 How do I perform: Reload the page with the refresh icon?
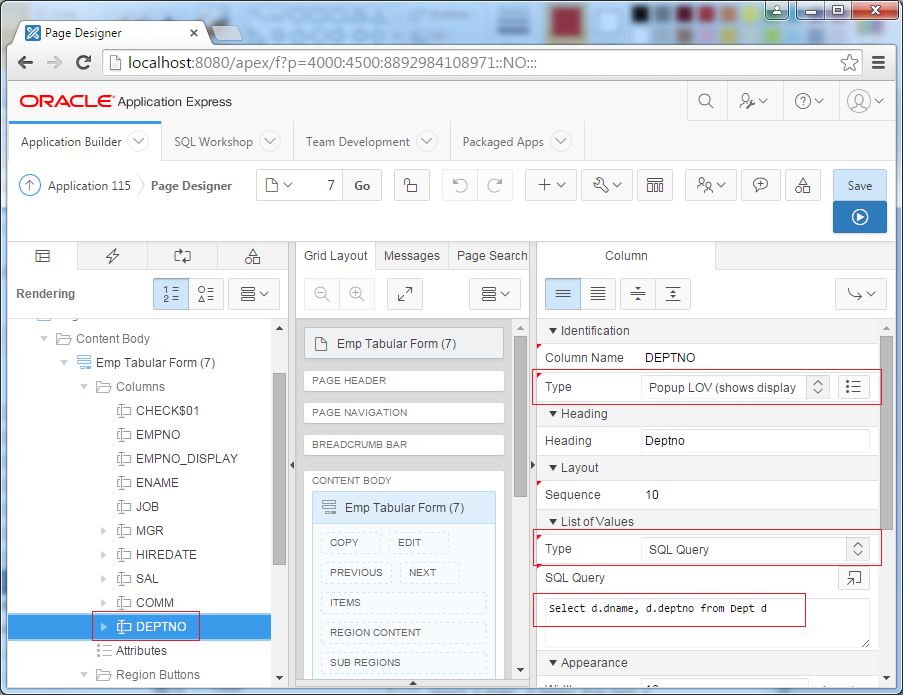pos(84,62)
